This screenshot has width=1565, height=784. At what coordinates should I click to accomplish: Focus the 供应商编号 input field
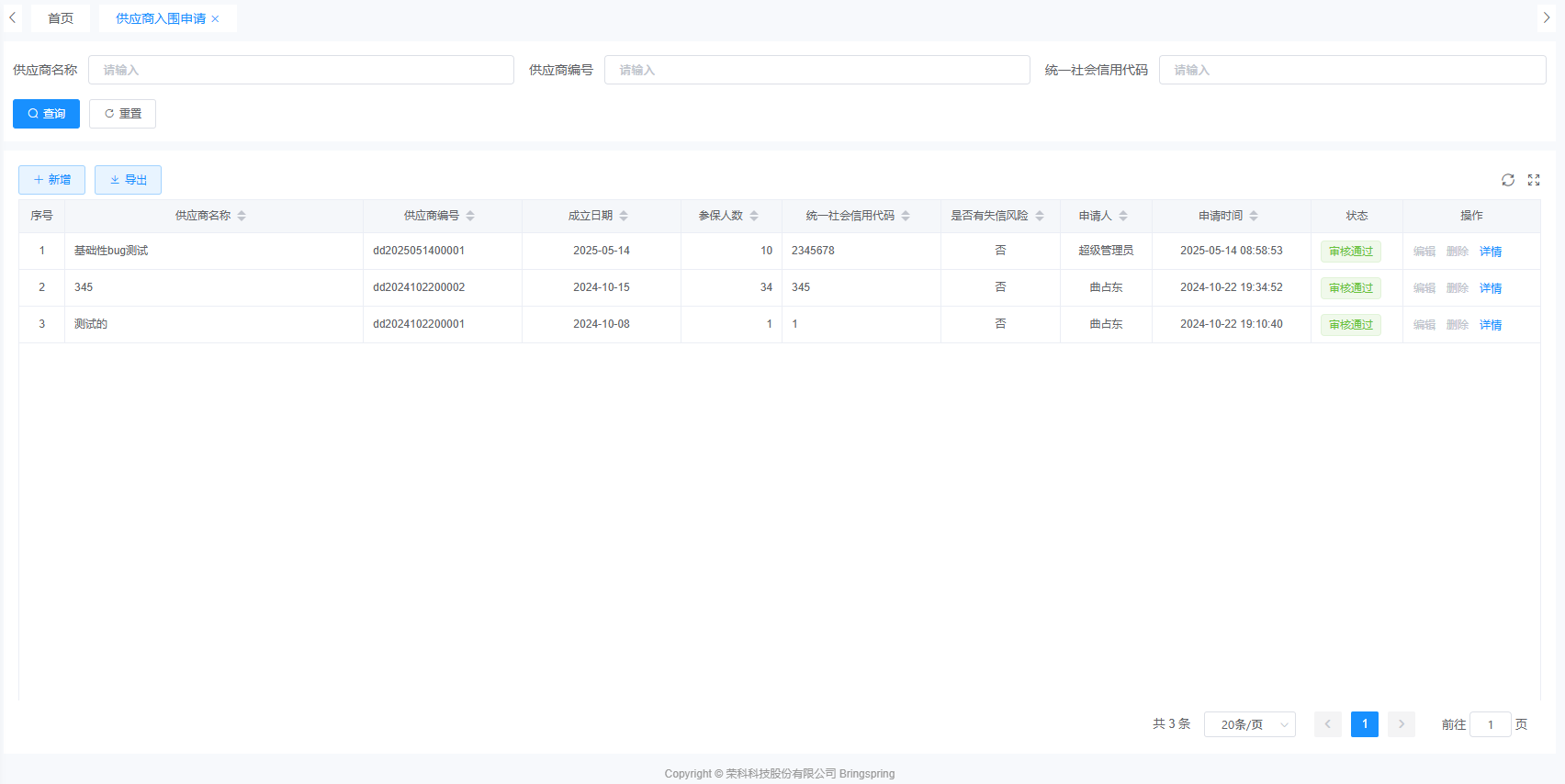(816, 70)
